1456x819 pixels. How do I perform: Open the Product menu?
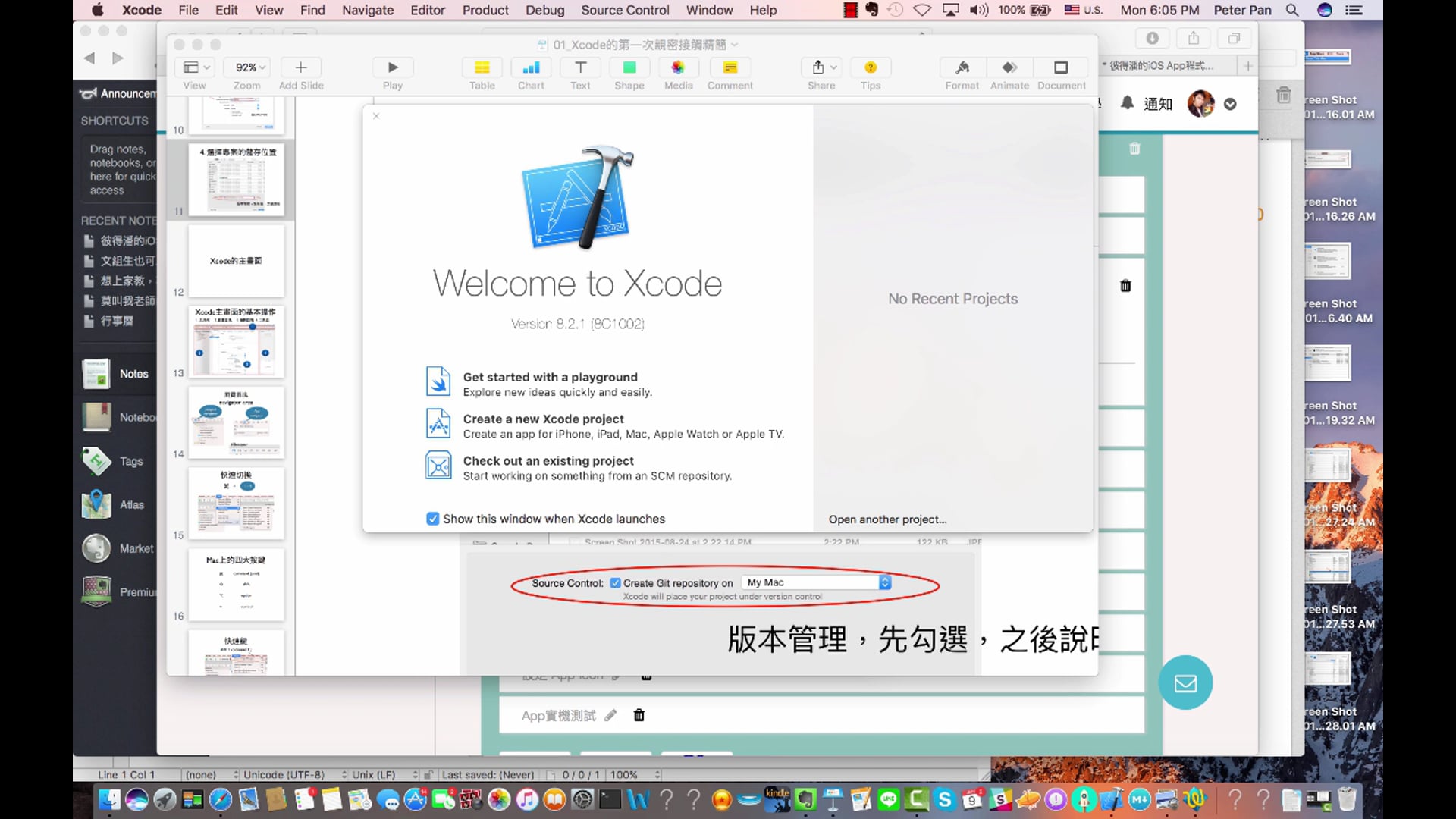485,10
